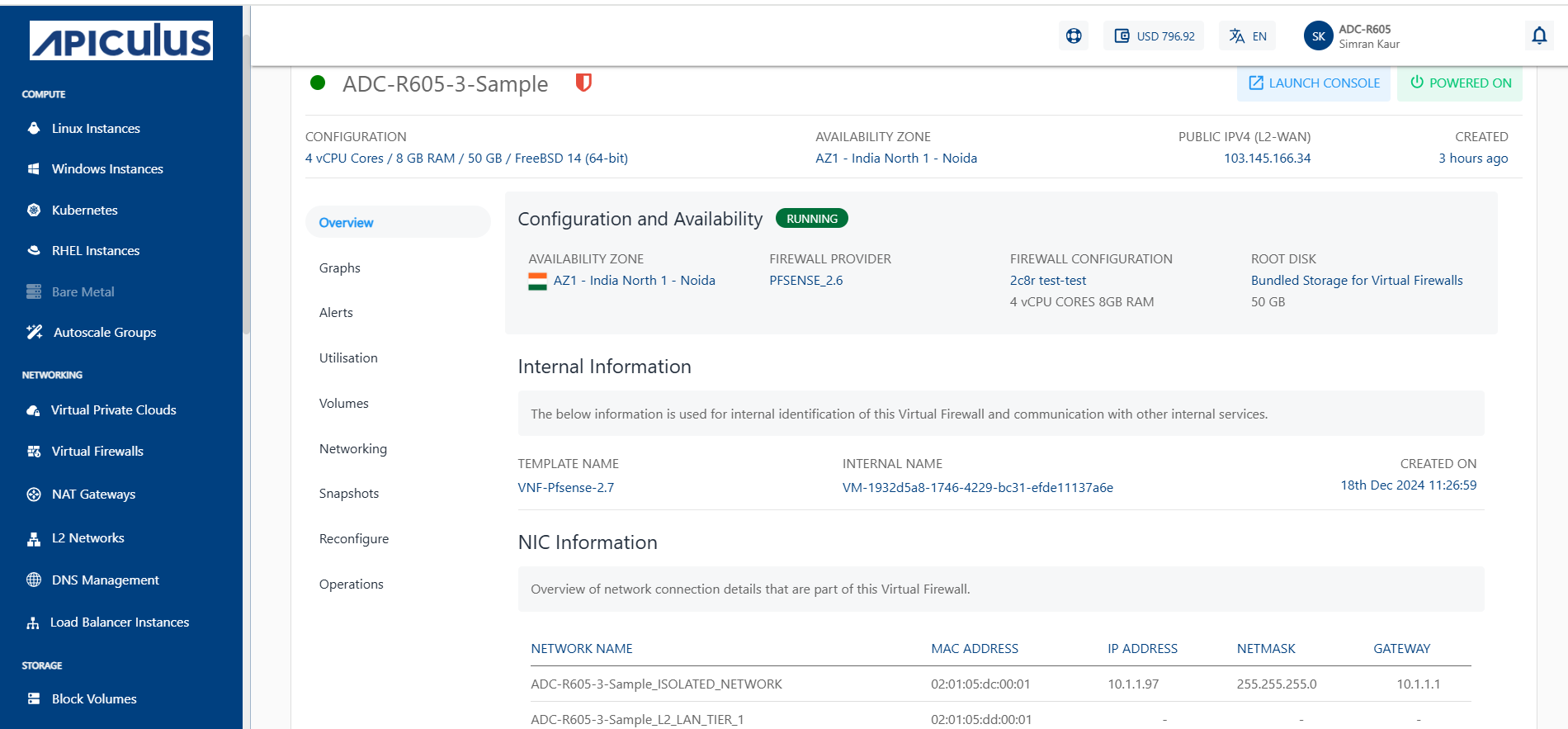Click the sidebar vertical scrollbar

coord(246,182)
